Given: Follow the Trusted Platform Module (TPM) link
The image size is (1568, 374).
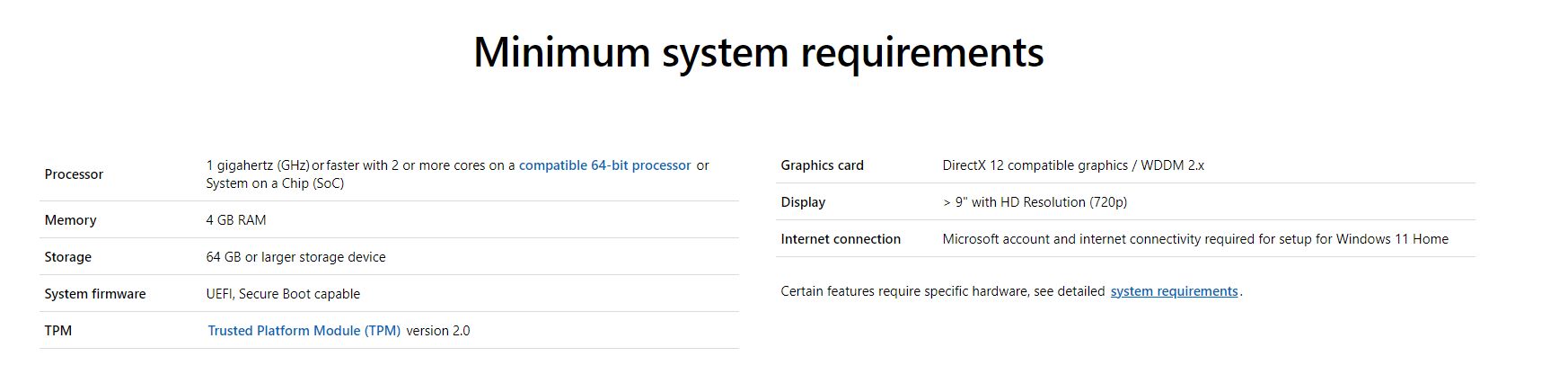Looking at the screenshot, I should [304, 331].
